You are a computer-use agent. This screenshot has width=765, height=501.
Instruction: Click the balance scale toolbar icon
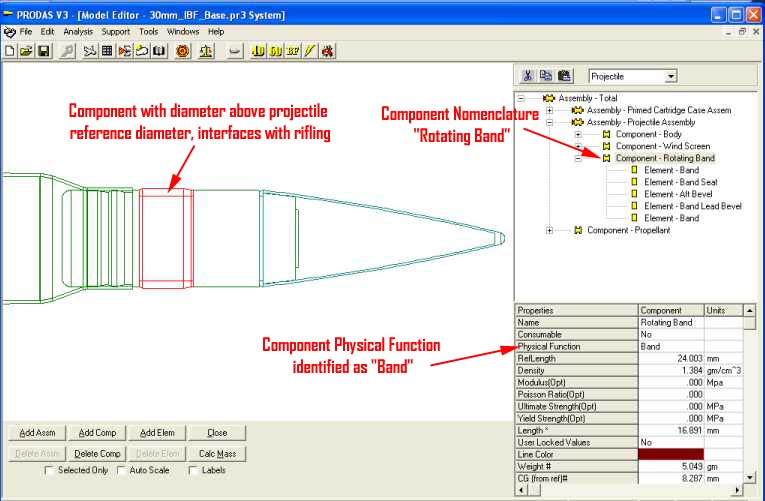click(x=206, y=50)
